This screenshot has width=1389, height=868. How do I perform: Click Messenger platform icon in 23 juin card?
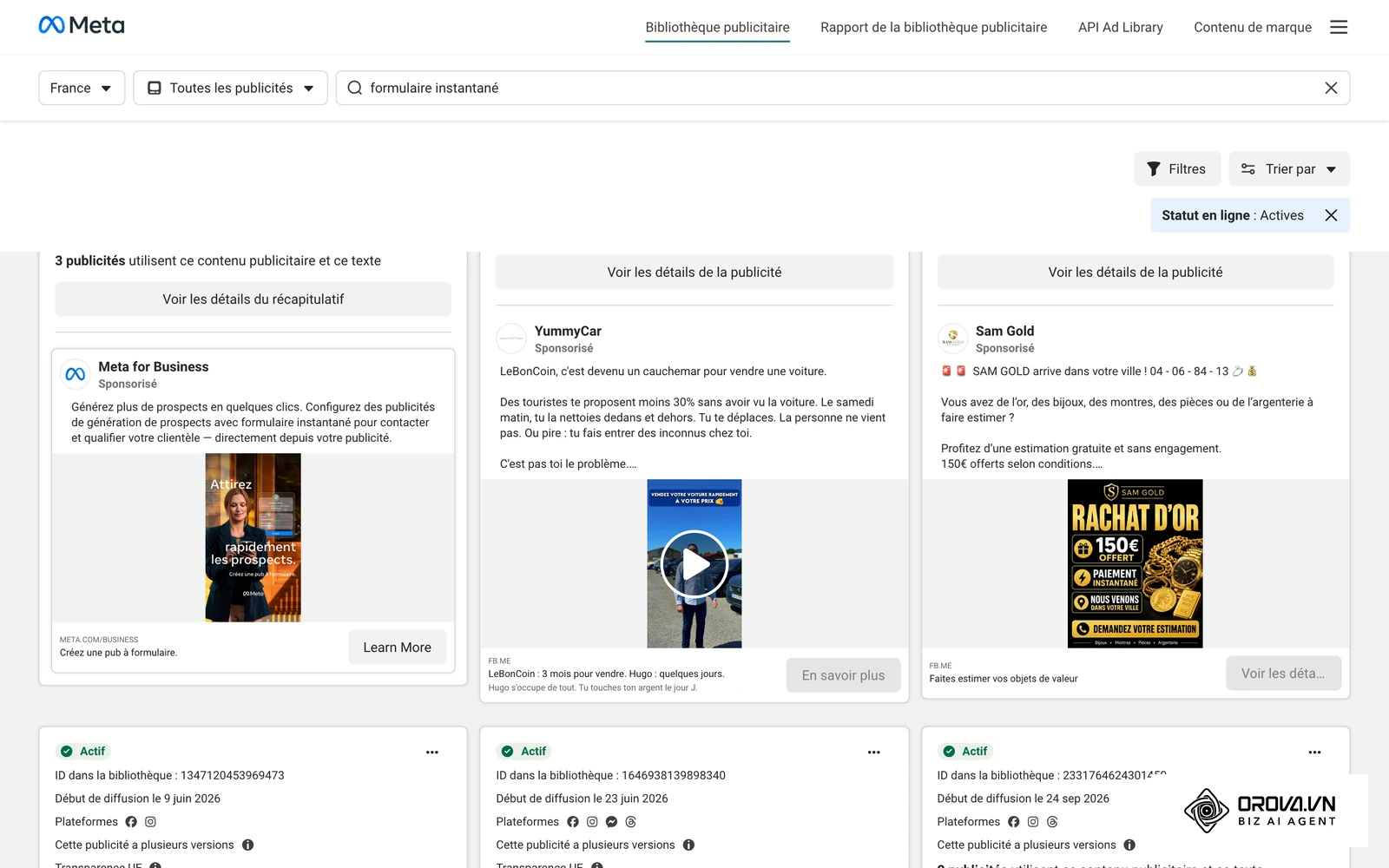pos(611,821)
